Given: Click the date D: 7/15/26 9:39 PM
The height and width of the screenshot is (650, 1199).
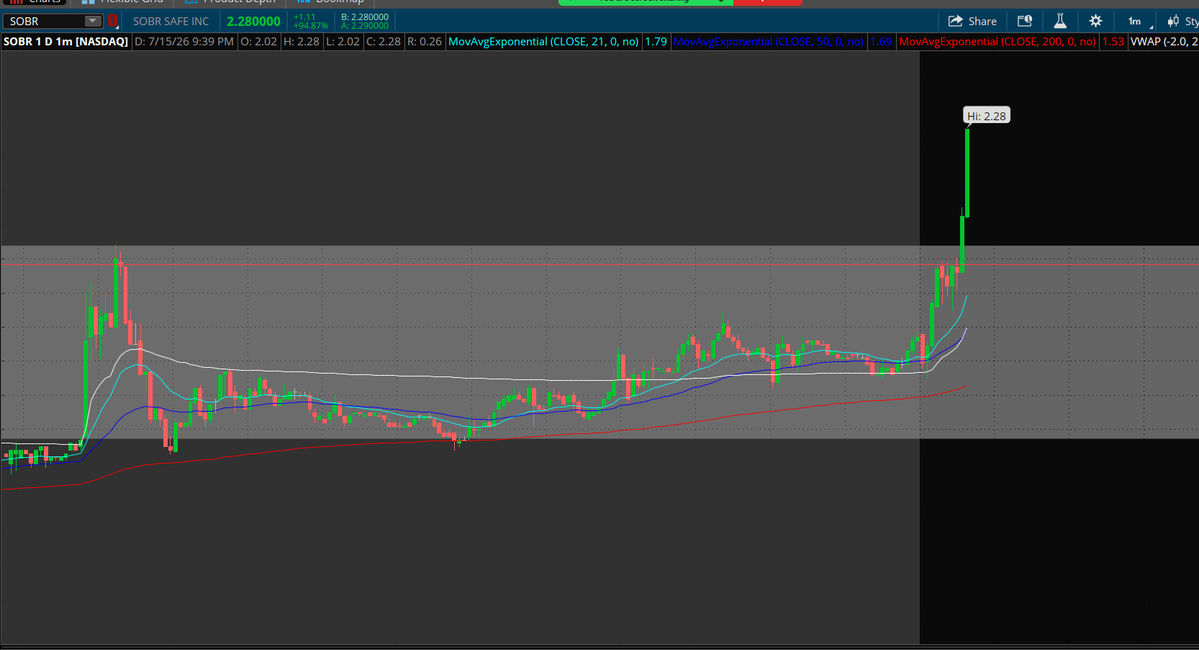Looking at the screenshot, I should click(x=184, y=42).
